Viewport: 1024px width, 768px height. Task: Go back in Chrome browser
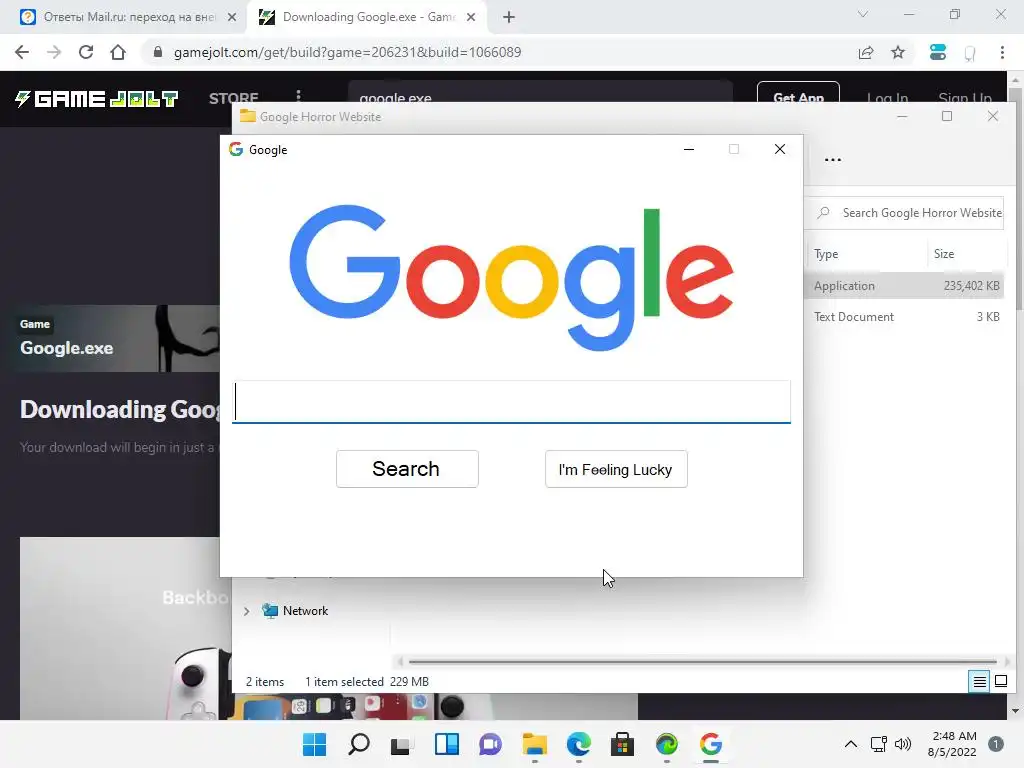coord(22,52)
